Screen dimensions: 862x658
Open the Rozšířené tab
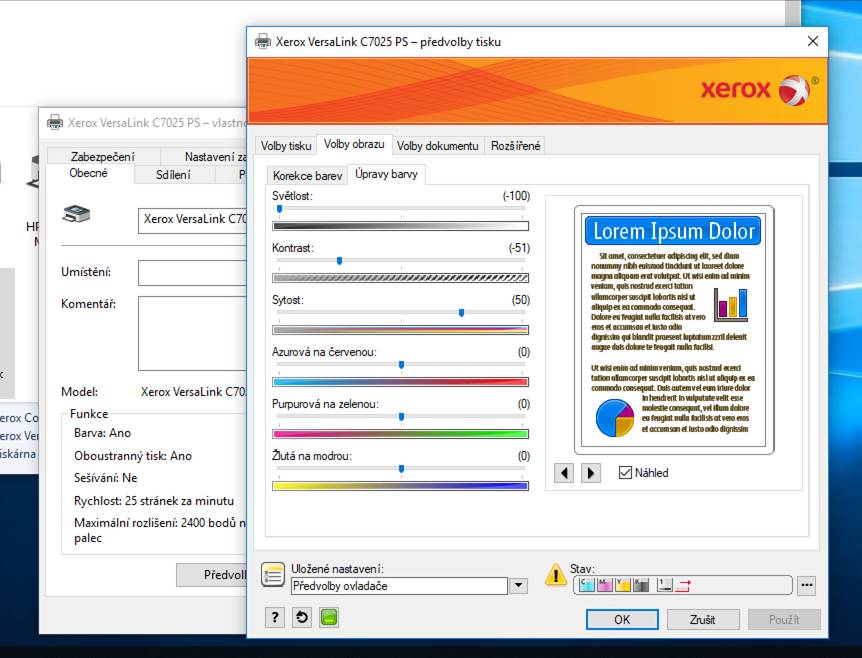[x=515, y=146]
